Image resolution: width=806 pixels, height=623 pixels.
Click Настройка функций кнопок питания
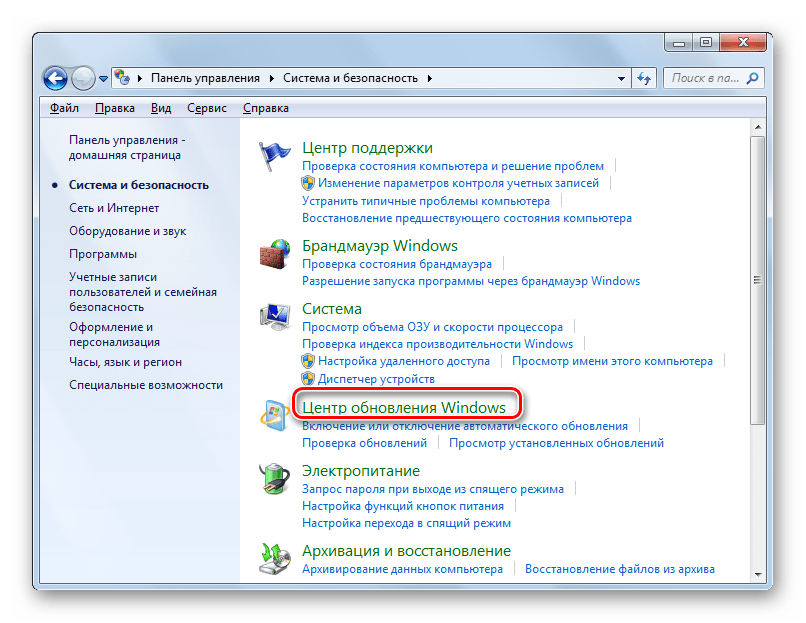[403, 506]
